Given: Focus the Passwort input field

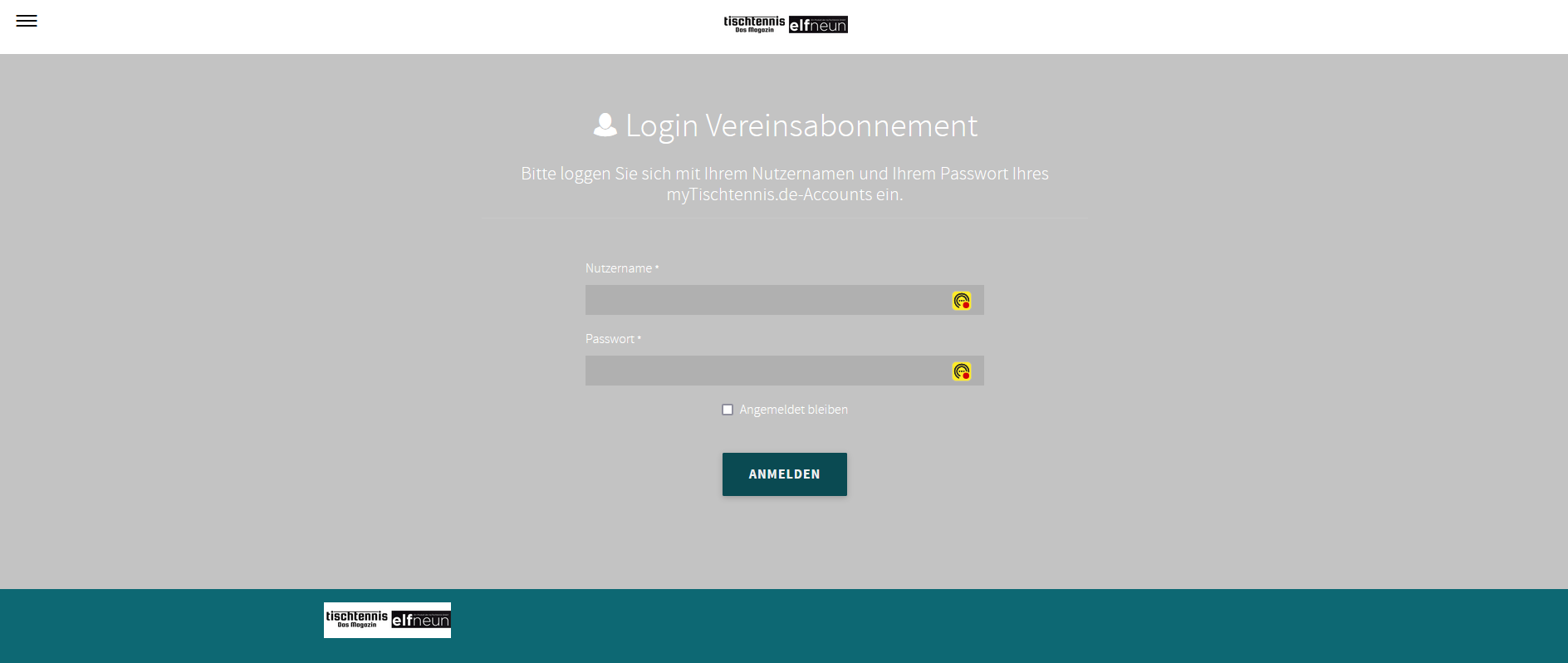Looking at the screenshot, I should pos(785,371).
